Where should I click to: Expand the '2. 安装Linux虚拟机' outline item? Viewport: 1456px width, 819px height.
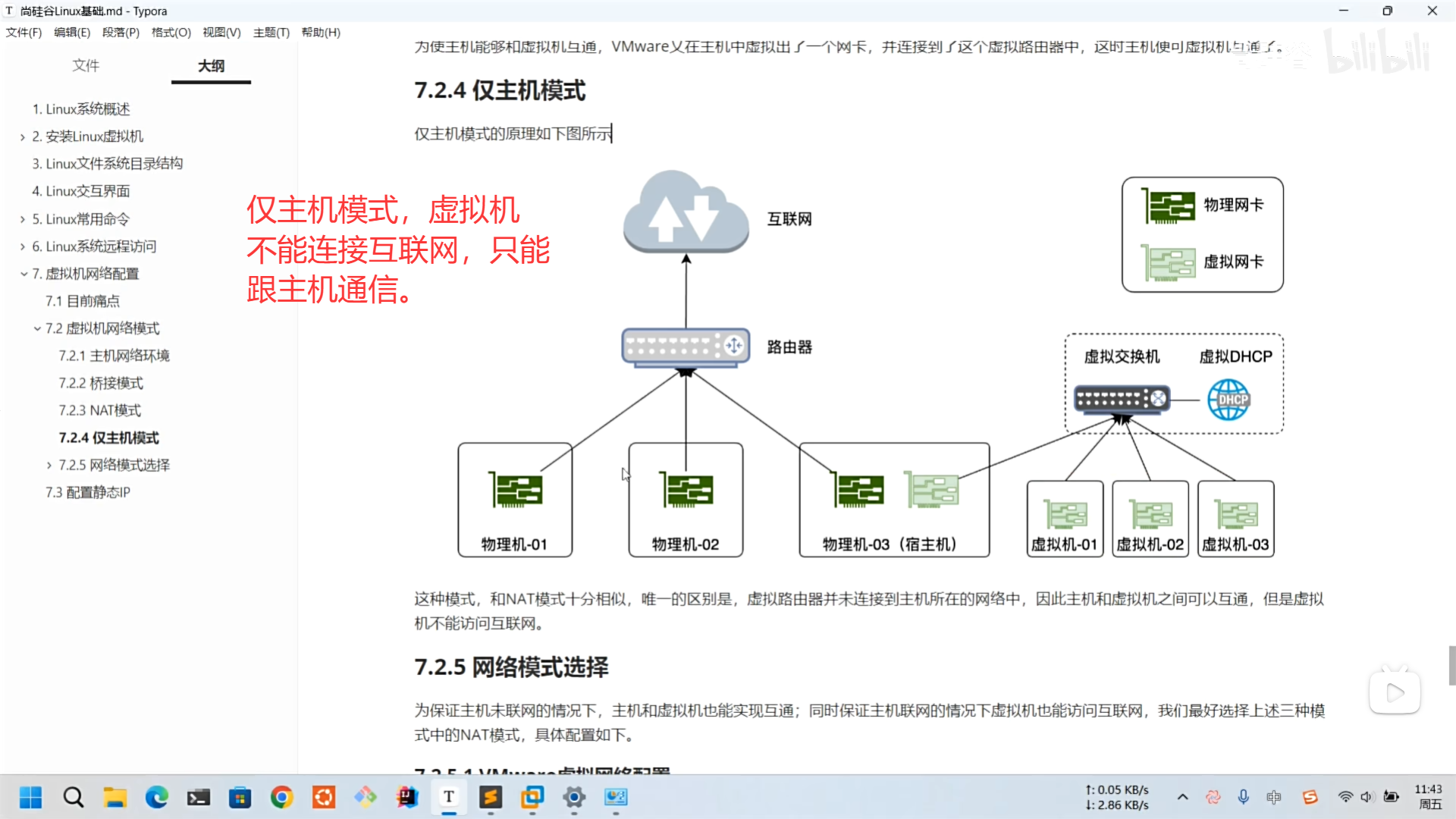coord(23,137)
